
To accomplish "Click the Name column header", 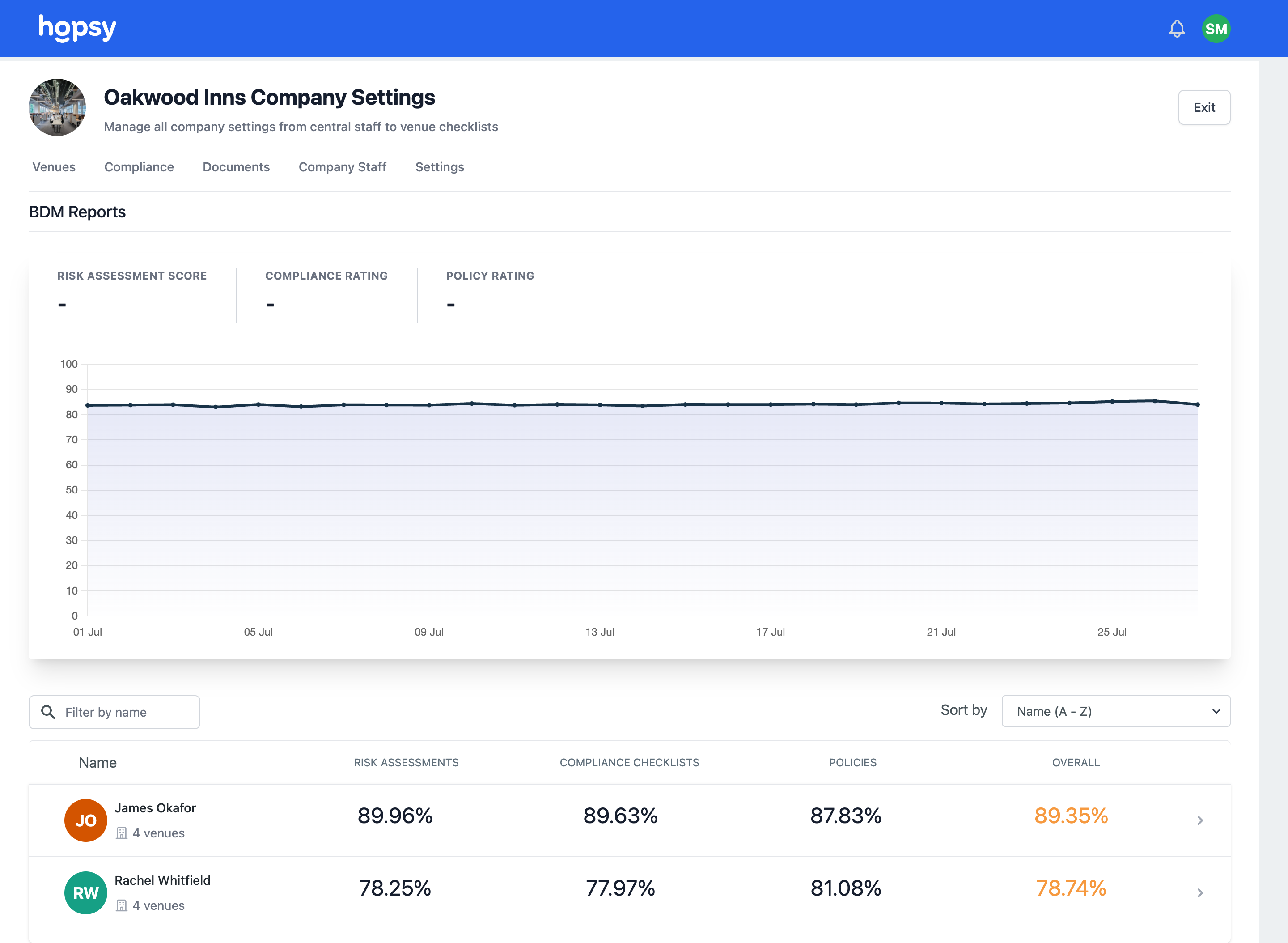I will [x=97, y=763].
